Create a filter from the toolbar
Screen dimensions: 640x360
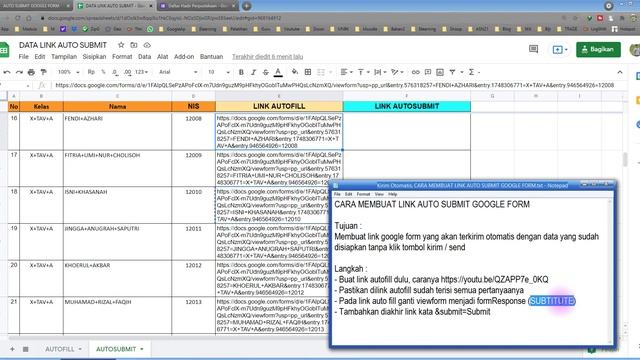click(x=452, y=72)
